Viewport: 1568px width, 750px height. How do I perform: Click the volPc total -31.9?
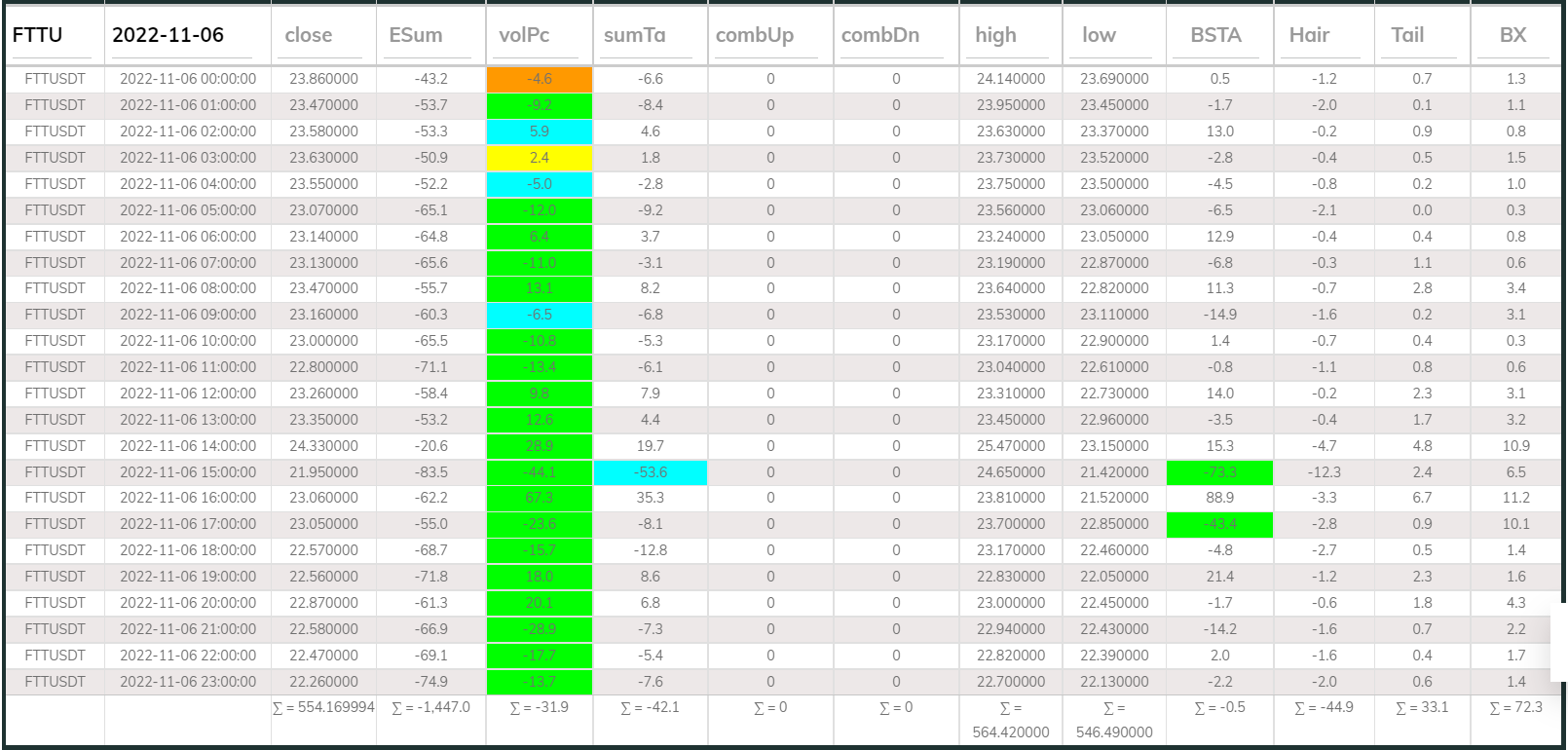[540, 707]
